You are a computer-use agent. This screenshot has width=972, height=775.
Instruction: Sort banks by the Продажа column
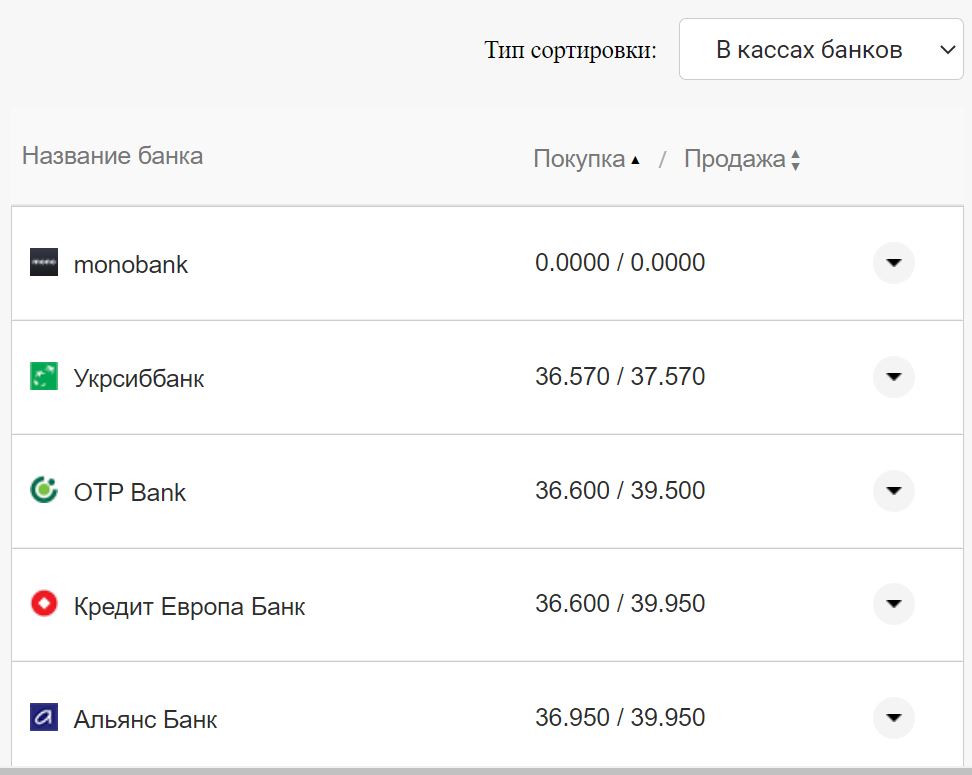(x=736, y=158)
